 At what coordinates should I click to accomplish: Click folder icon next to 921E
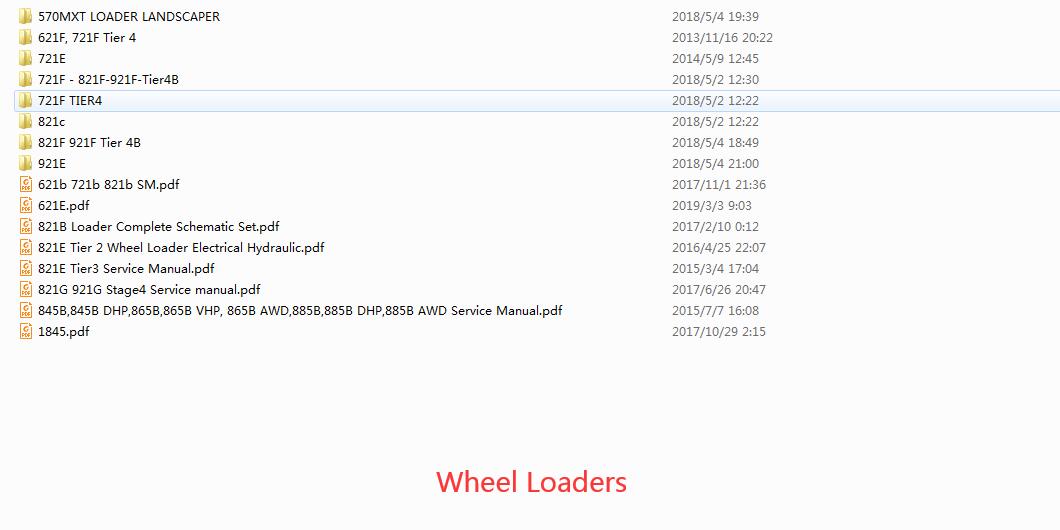coord(26,163)
